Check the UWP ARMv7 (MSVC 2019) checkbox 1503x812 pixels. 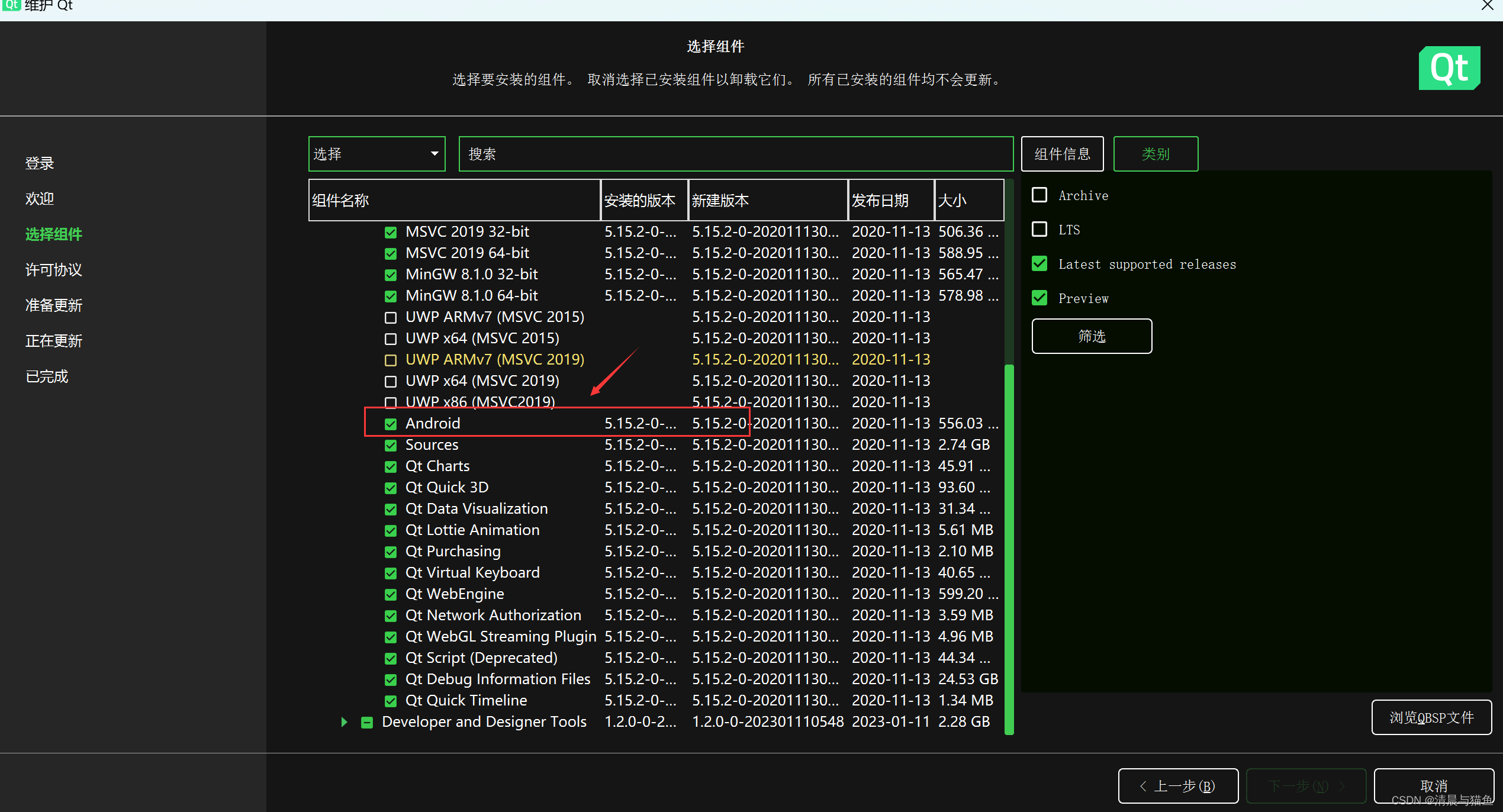390,360
